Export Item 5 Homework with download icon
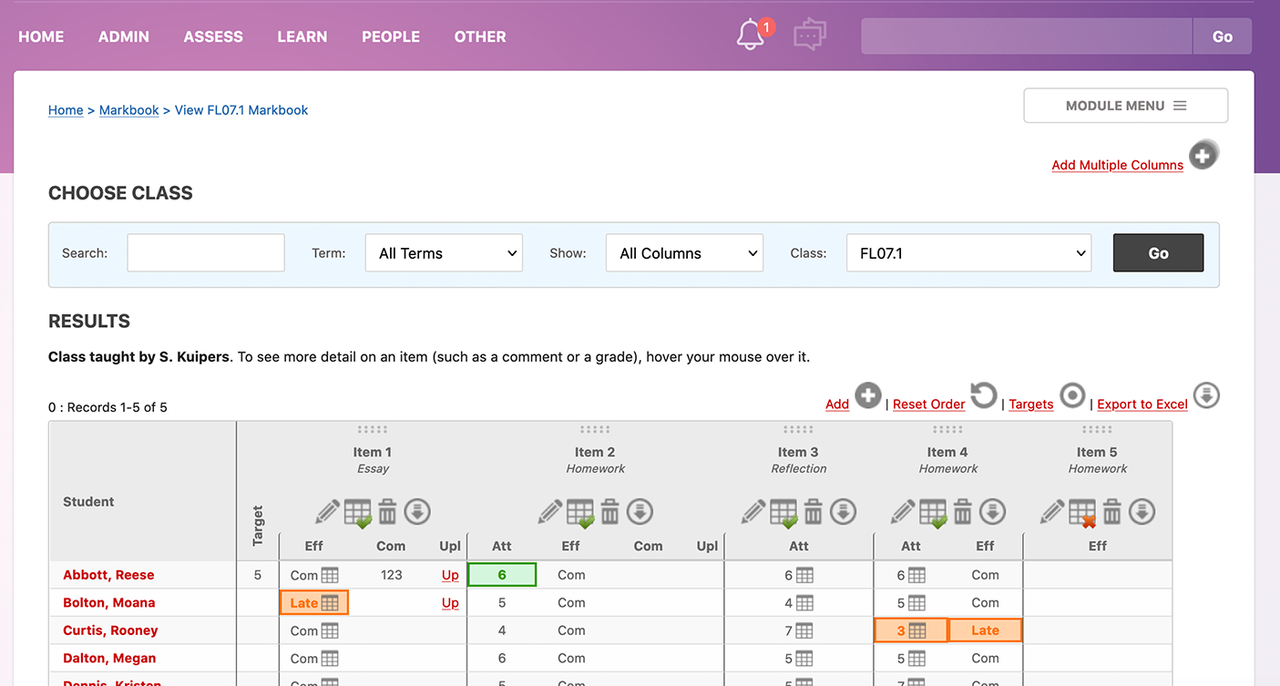1280x686 pixels. tap(1142, 512)
